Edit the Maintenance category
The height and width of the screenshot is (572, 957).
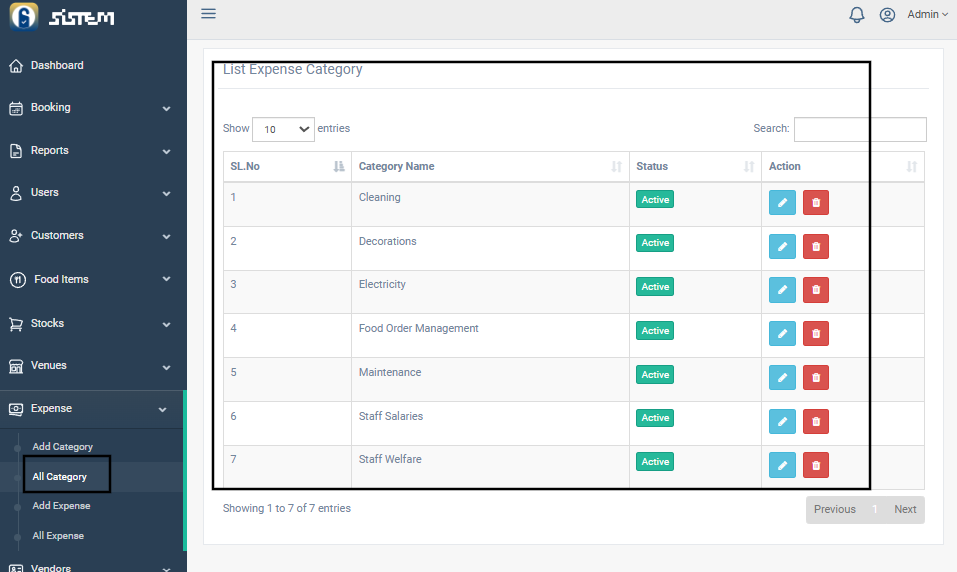782,378
